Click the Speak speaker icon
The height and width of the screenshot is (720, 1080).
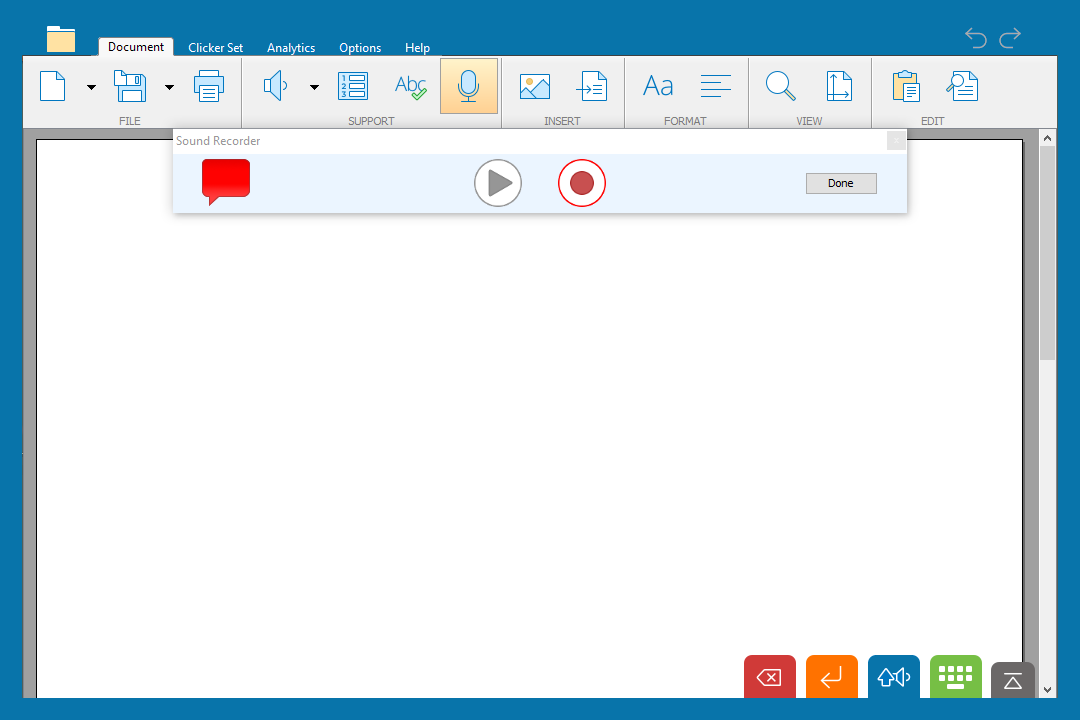point(275,87)
